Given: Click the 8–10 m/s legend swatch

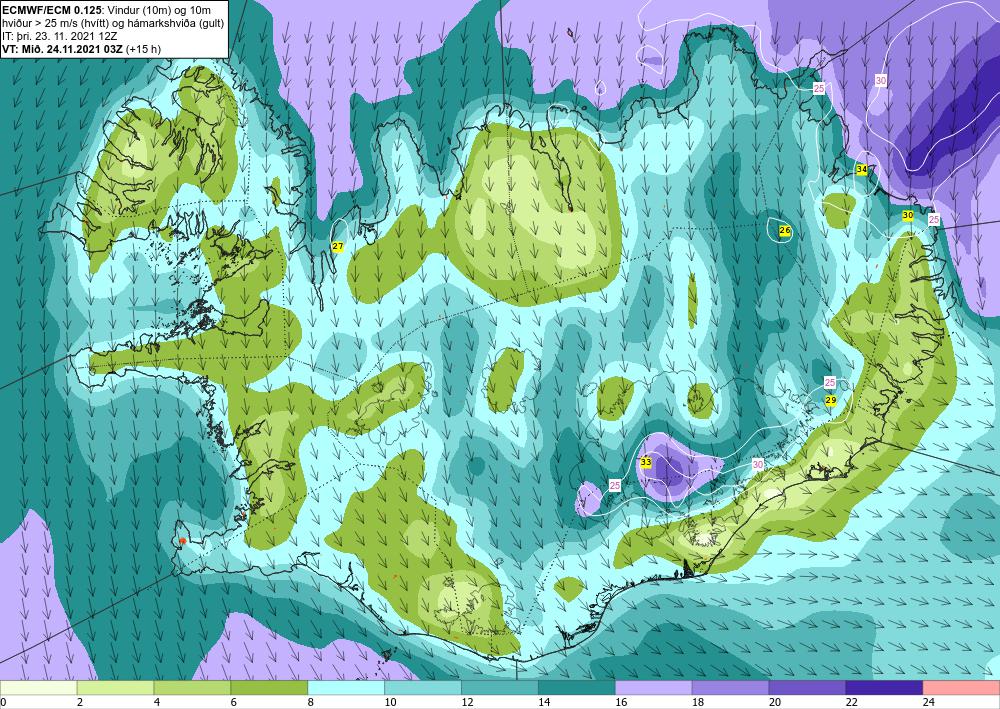Looking at the screenshot, I should click(346, 688).
